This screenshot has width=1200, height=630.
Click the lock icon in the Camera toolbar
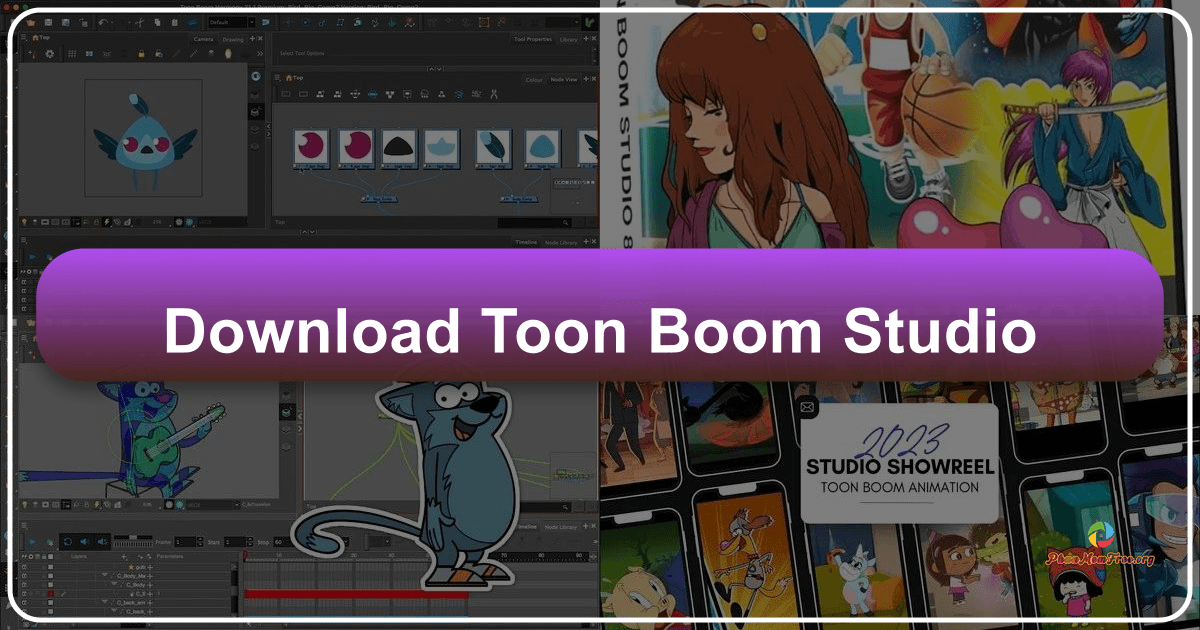pos(142,52)
